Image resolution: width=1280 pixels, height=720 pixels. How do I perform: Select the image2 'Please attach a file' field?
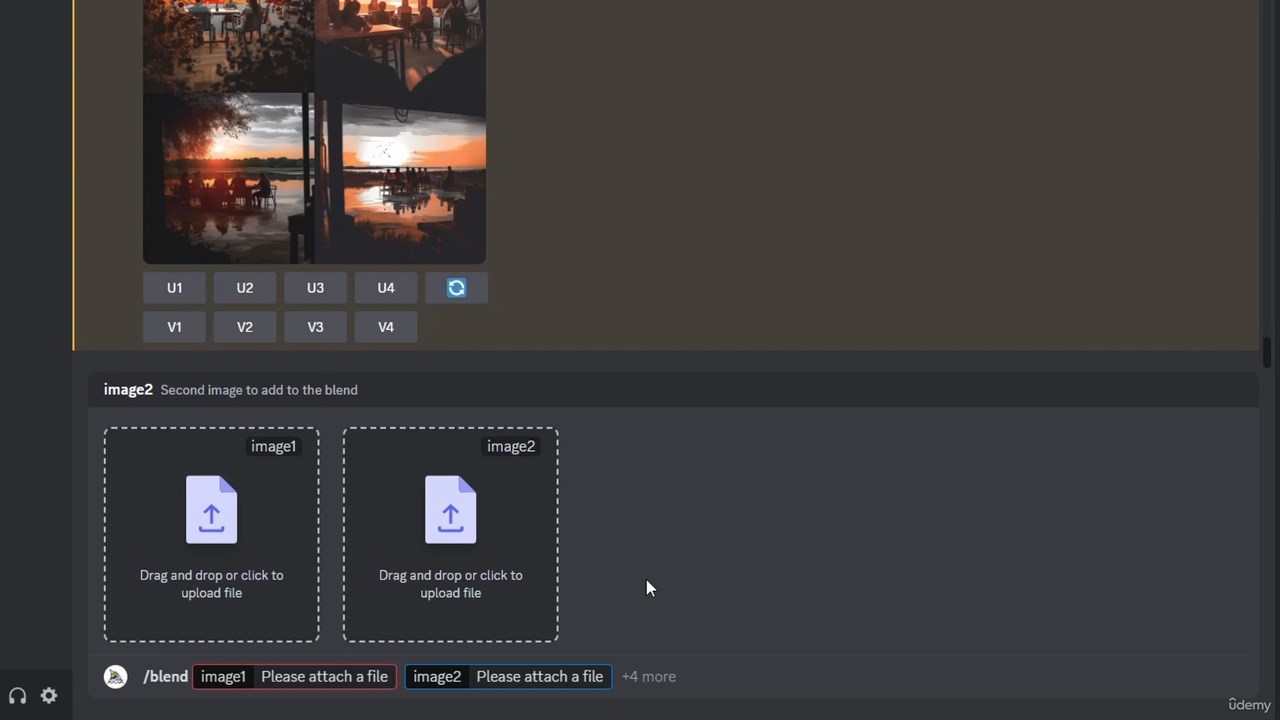click(508, 677)
